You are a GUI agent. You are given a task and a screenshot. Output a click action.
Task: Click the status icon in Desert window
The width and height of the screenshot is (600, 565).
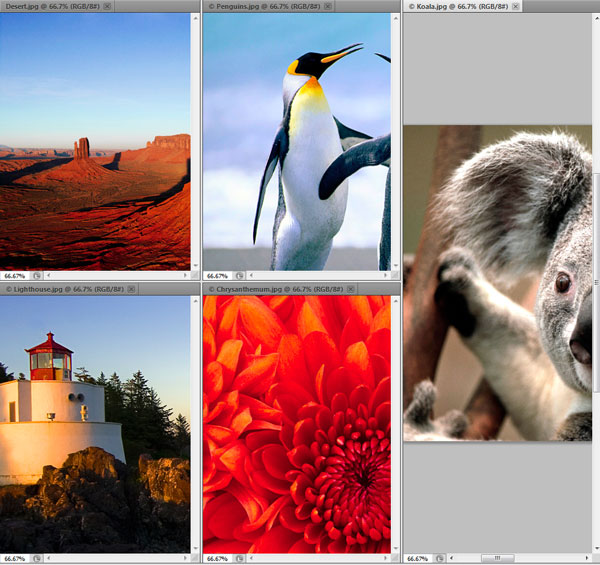(36, 275)
